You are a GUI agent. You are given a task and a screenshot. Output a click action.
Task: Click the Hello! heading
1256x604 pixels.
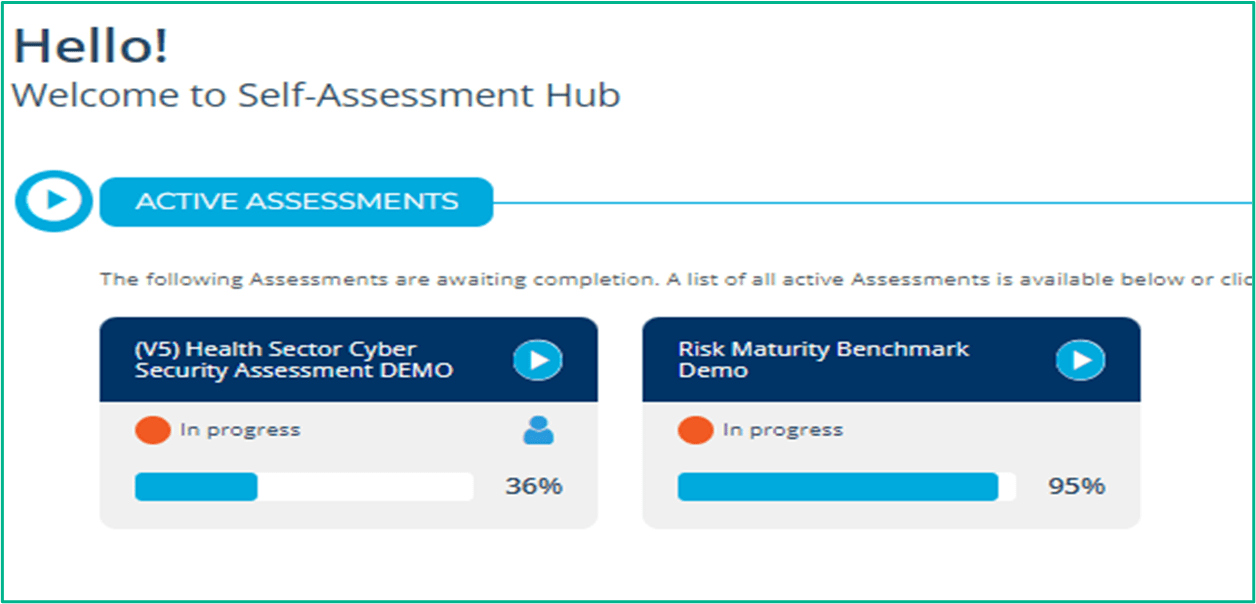91,45
